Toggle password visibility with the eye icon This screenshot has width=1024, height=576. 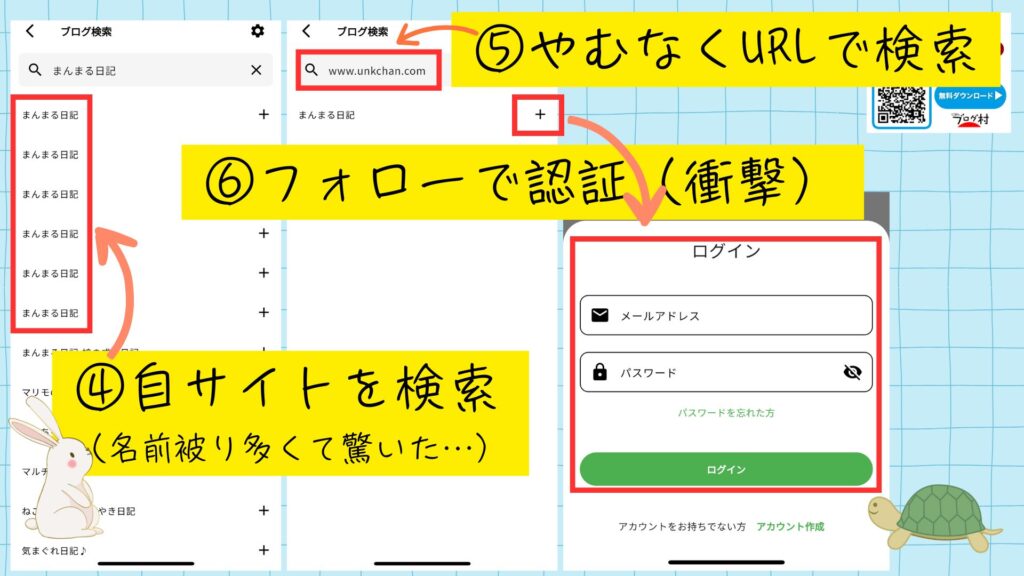pos(852,372)
